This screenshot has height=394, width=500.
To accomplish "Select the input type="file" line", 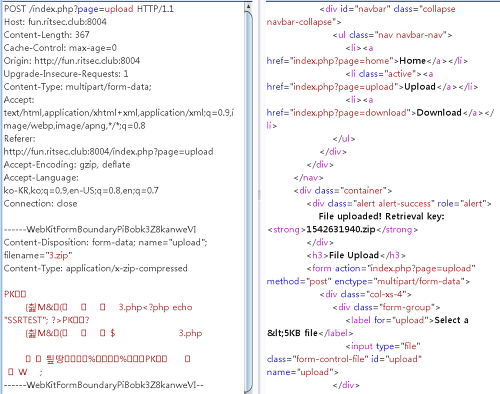I will click(383, 347).
